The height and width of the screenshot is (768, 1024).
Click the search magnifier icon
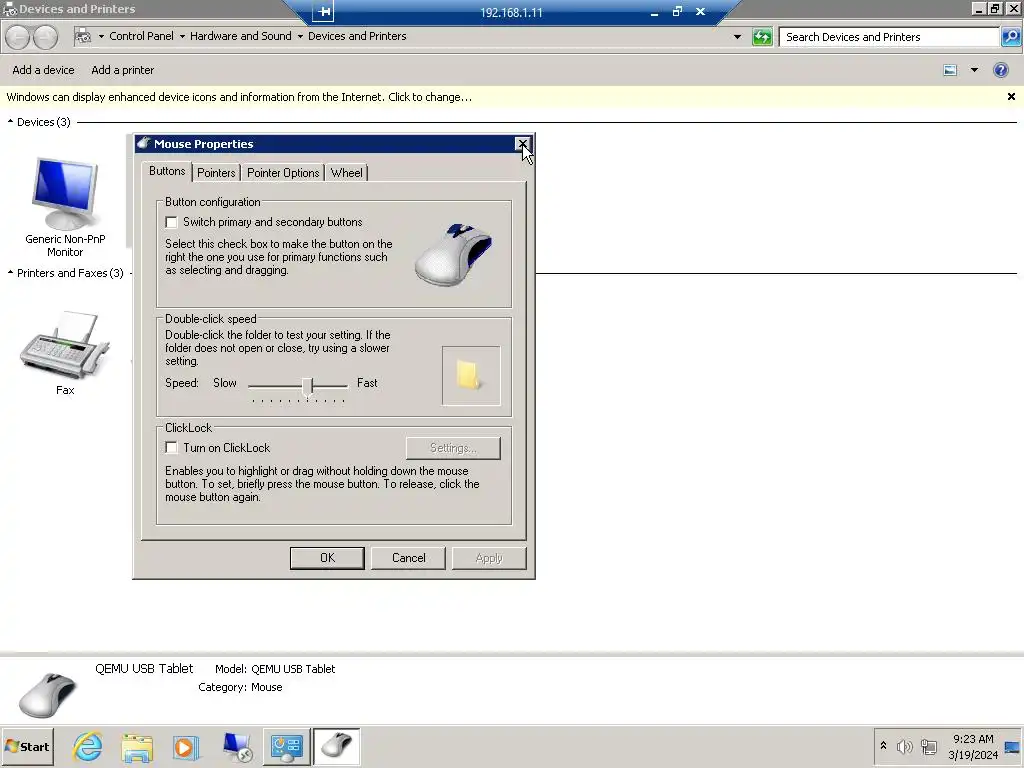click(1010, 37)
